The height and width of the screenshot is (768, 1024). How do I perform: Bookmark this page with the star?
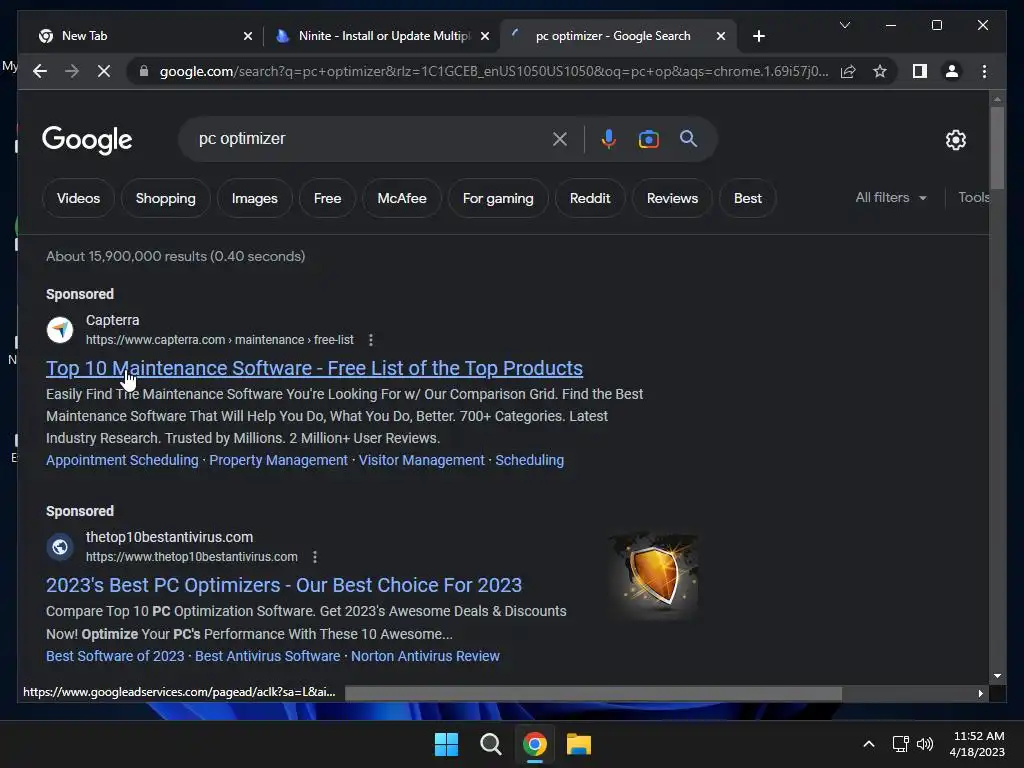tap(880, 71)
